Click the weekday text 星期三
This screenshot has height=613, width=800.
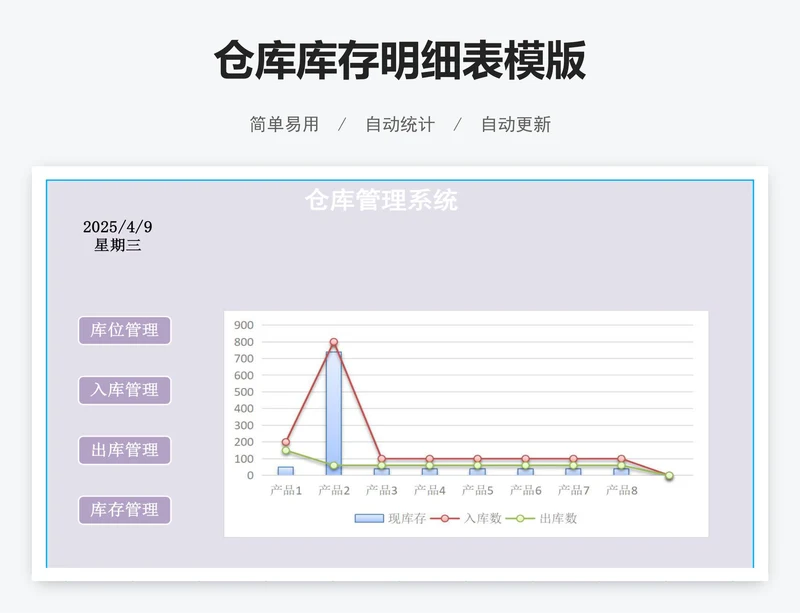[x=118, y=245]
